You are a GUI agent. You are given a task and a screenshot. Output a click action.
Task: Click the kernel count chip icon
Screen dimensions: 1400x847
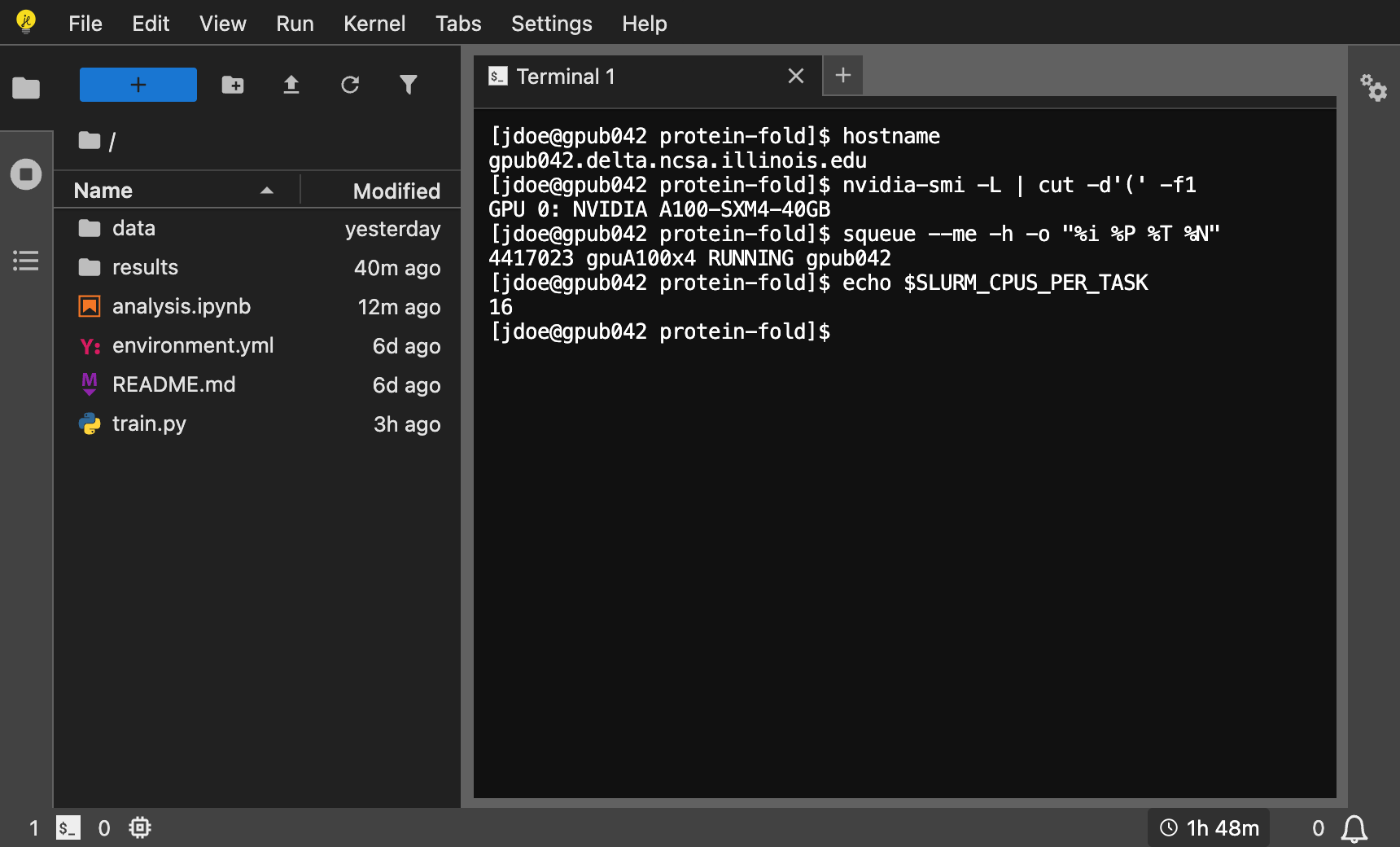pyautogui.click(x=140, y=828)
